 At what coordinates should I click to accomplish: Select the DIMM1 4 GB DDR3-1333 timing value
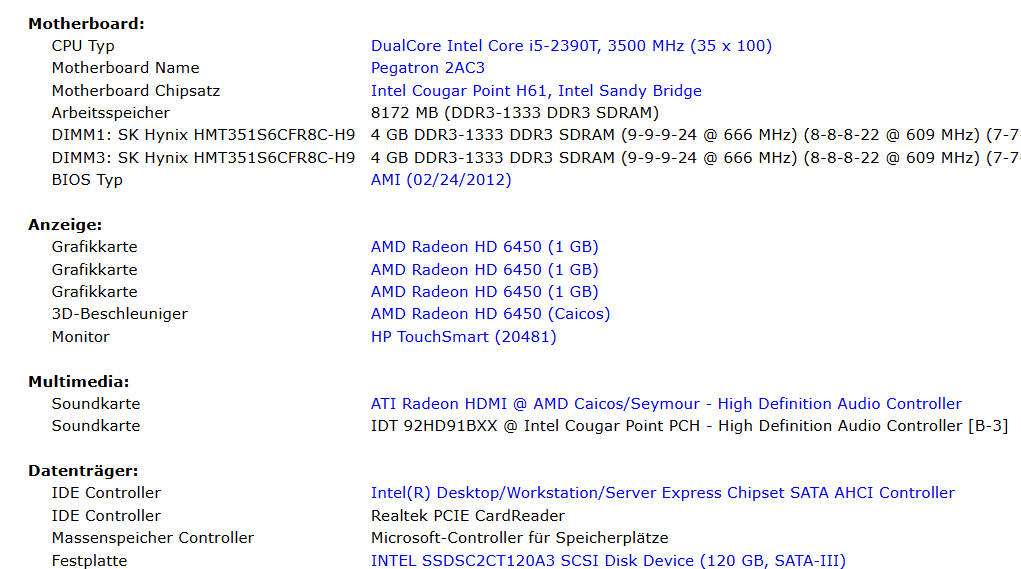click(695, 135)
